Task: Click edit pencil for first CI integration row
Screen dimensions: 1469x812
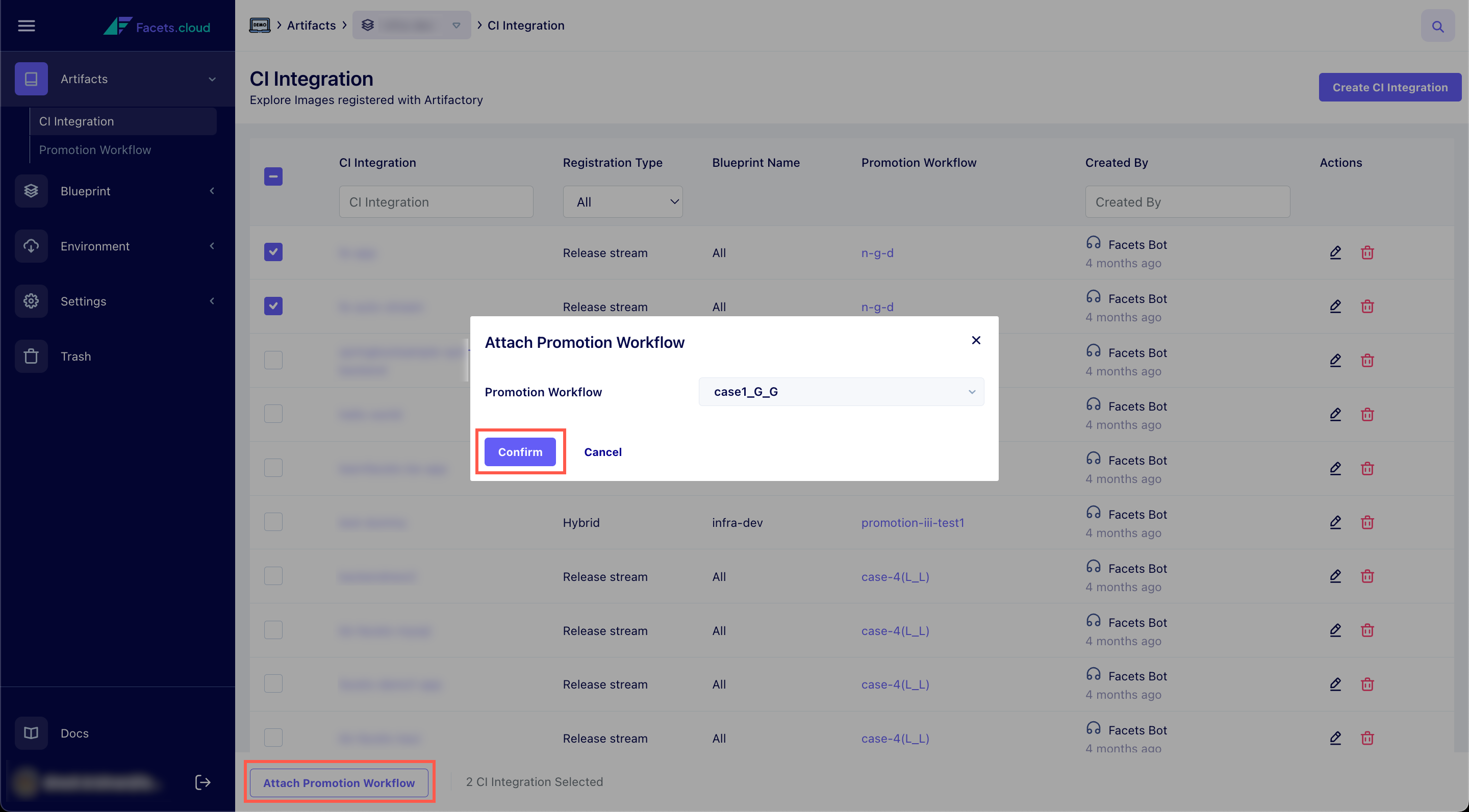Action: [x=1335, y=252]
